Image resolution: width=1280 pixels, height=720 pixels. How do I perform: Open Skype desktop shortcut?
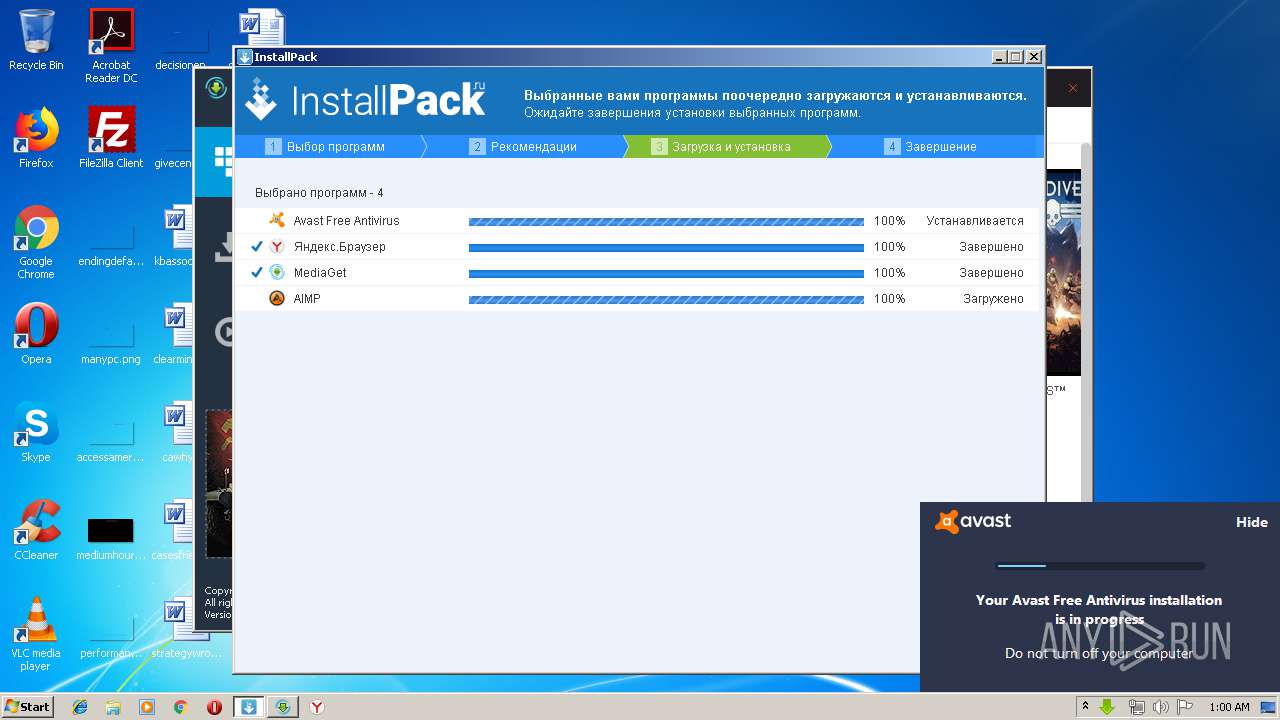36,432
